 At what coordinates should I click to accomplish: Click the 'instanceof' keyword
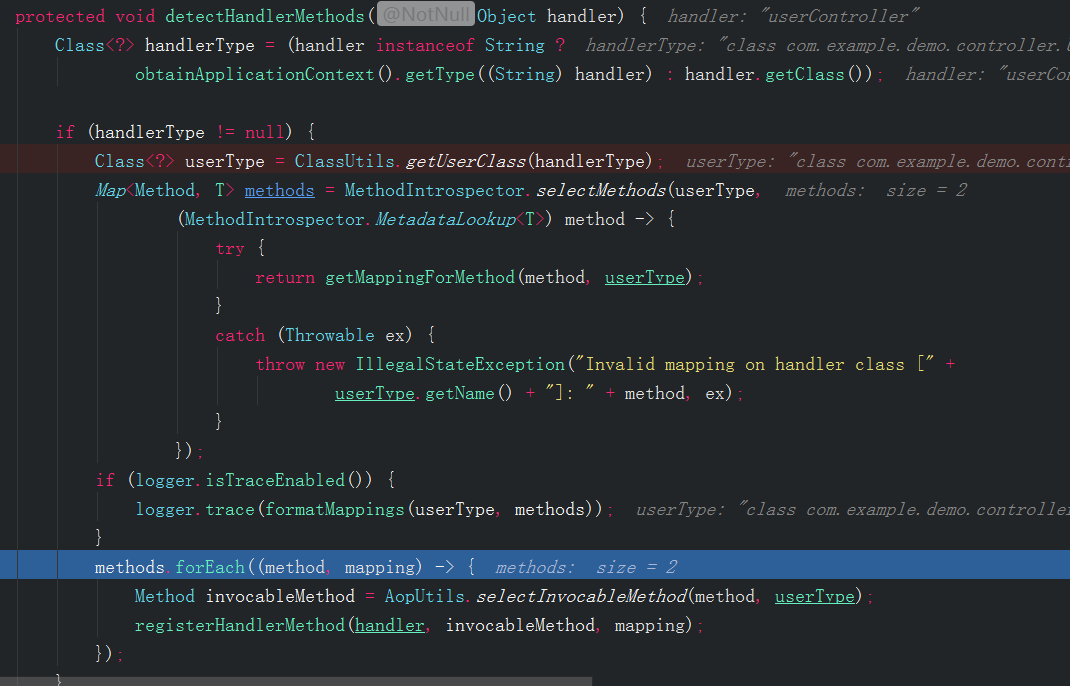(424, 46)
